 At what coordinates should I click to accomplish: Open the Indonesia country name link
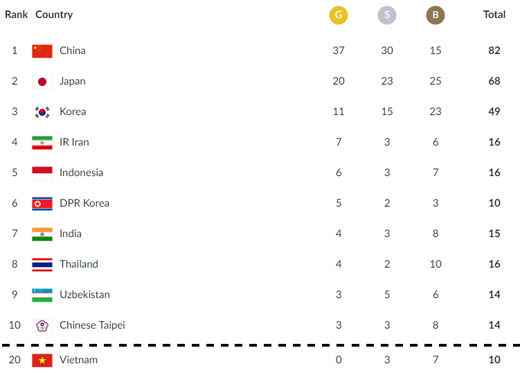pyautogui.click(x=81, y=172)
